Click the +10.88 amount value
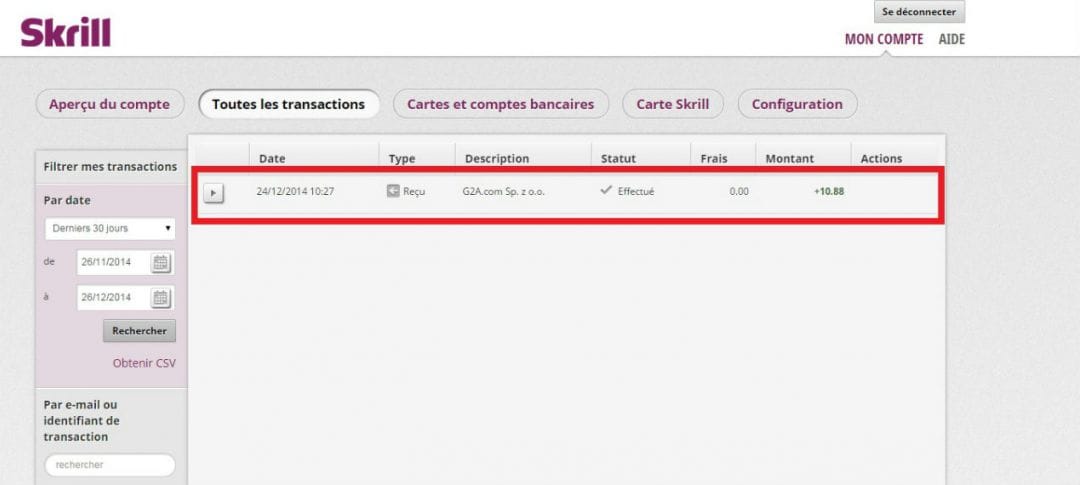This screenshot has height=485, width=1080. [829, 192]
